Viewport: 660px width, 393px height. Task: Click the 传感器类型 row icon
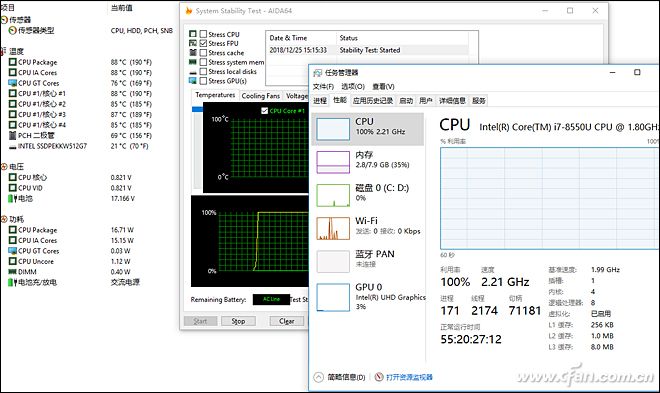coord(13,30)
